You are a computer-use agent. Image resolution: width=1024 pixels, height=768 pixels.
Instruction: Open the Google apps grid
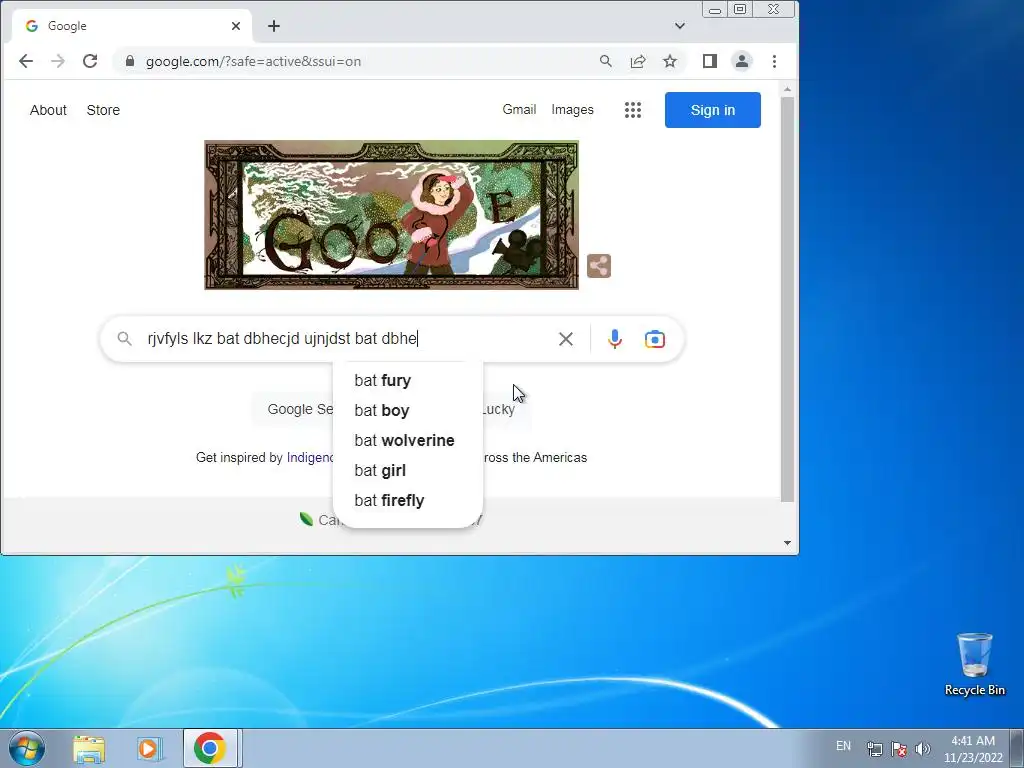pos(633,110)
